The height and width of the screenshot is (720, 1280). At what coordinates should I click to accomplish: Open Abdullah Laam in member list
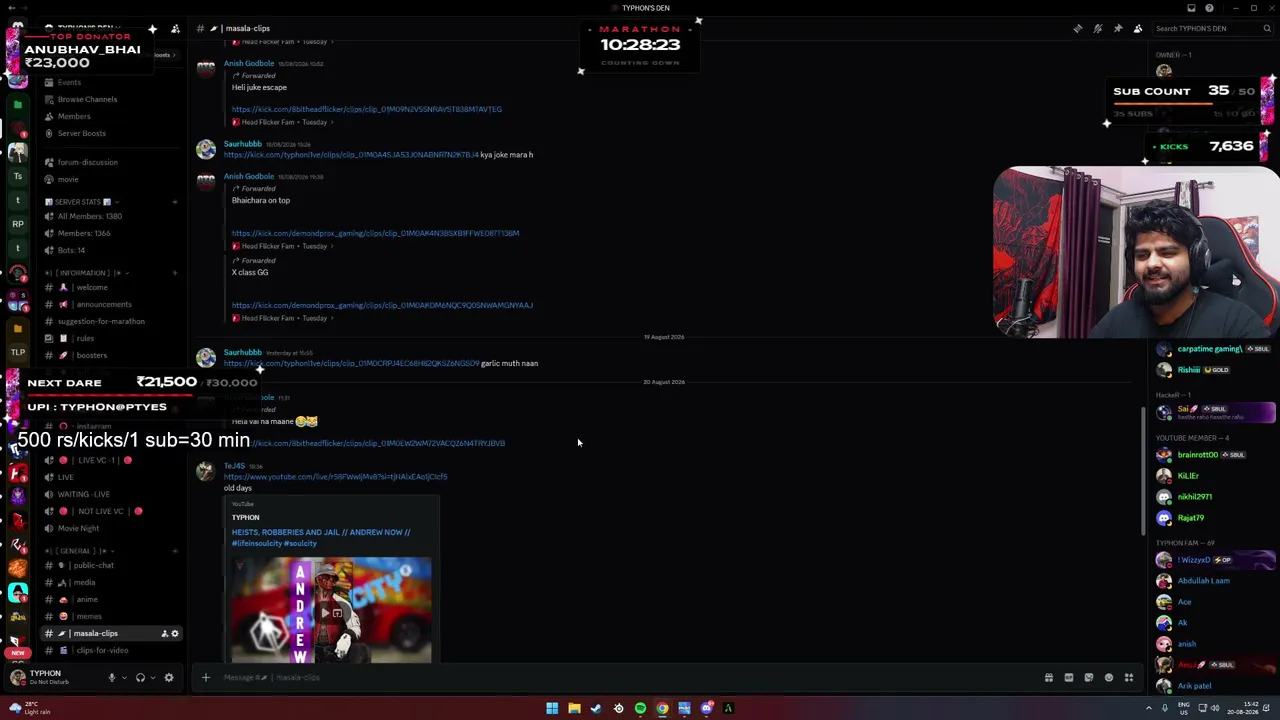coord(1204,581)
